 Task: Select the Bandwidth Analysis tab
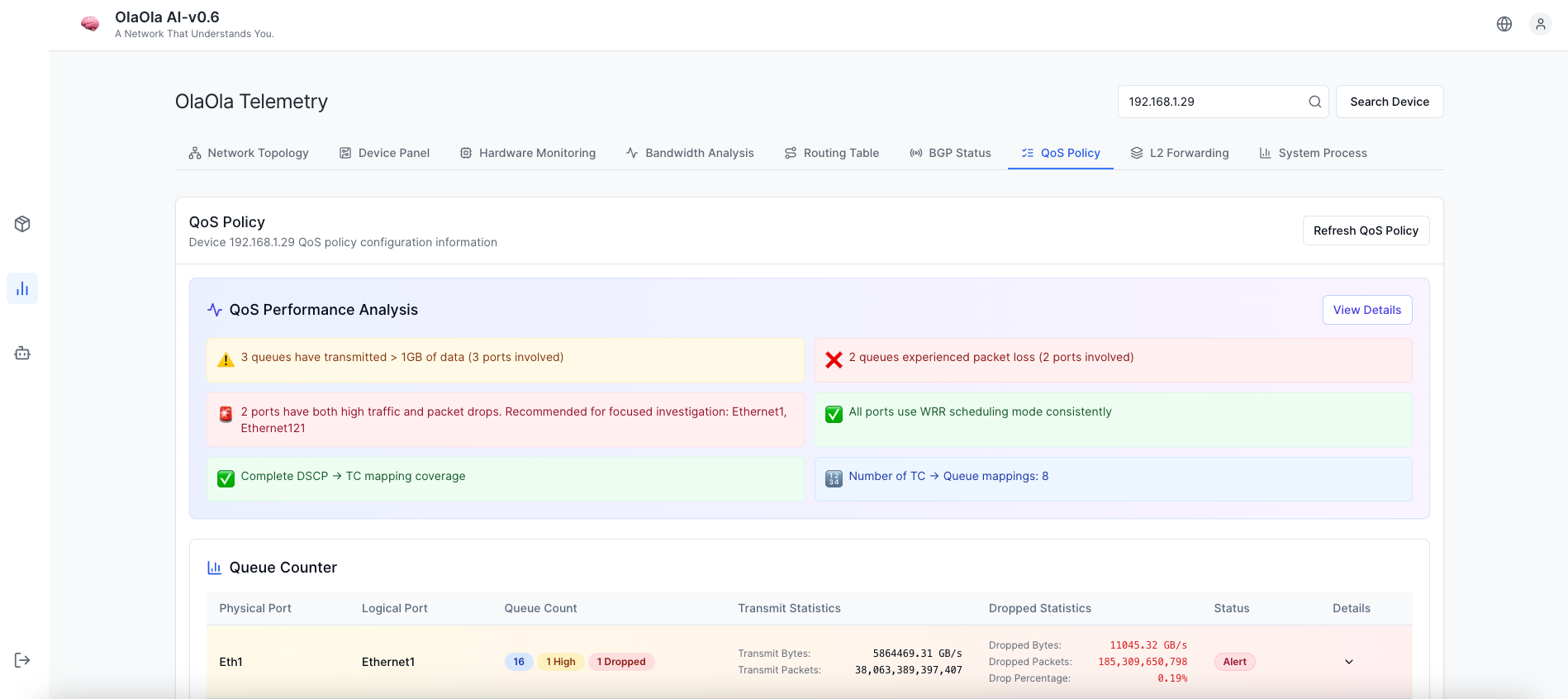pyautogui.click(x=690, y=153)
